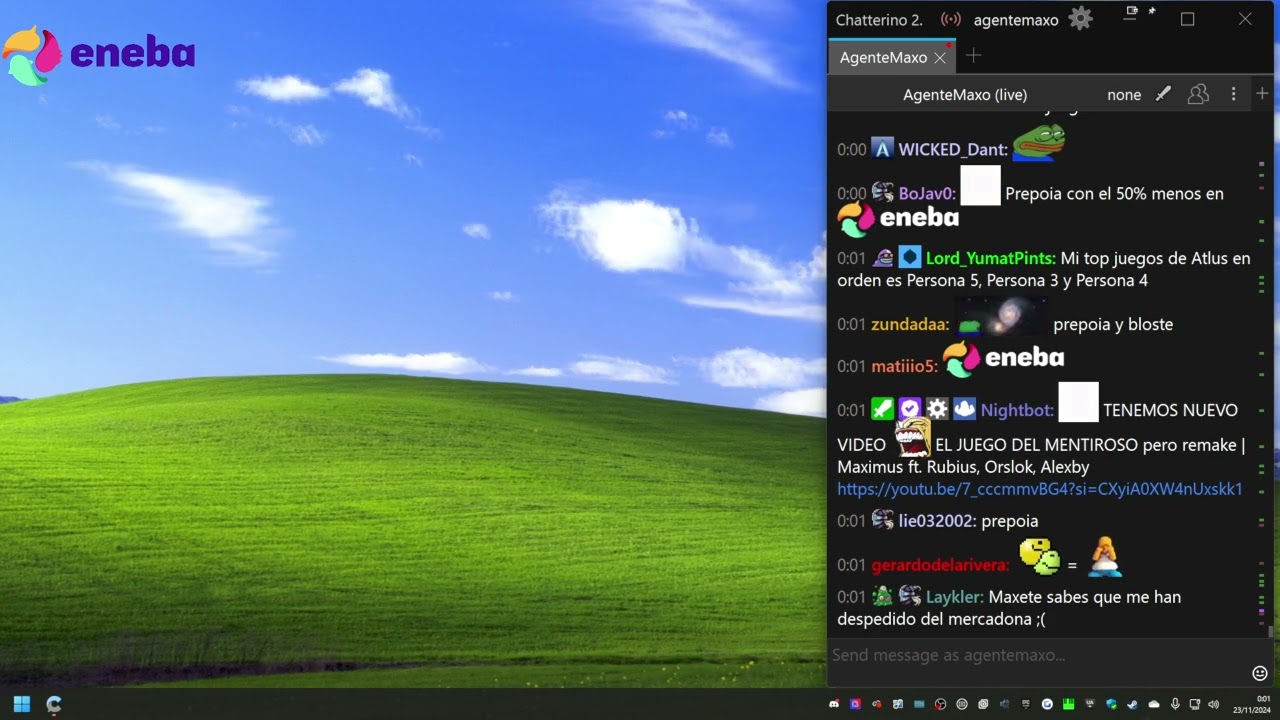Click Nightbot username
Screen dimensions: 1280x720
[x=1017, y=410]
